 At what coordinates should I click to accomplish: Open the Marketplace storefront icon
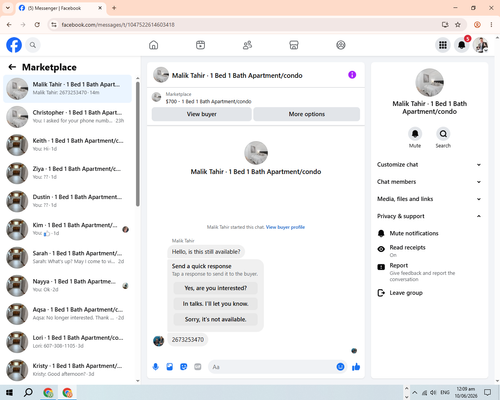point(294,45)
